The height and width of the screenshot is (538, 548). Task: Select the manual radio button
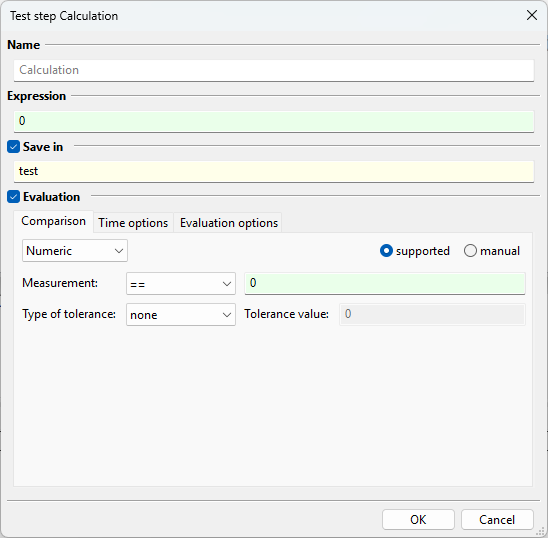click(470, 251)
